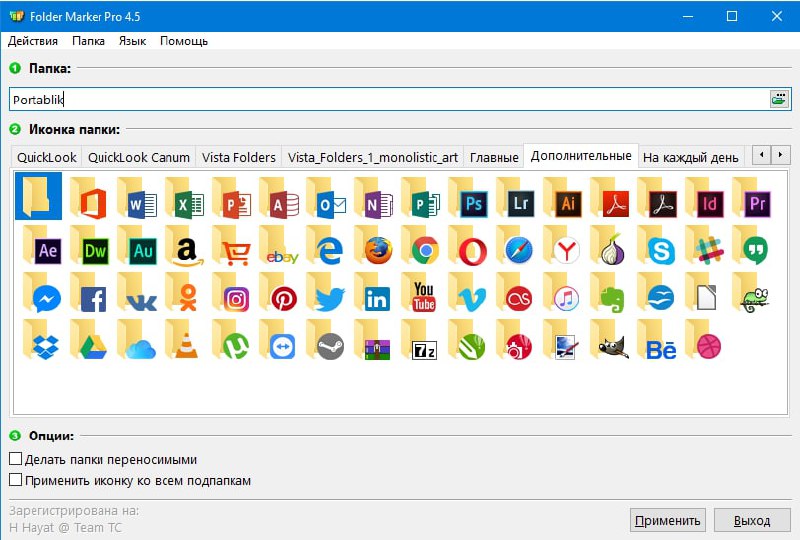Choose the 7-Zip folder icon

coord(419,340)
